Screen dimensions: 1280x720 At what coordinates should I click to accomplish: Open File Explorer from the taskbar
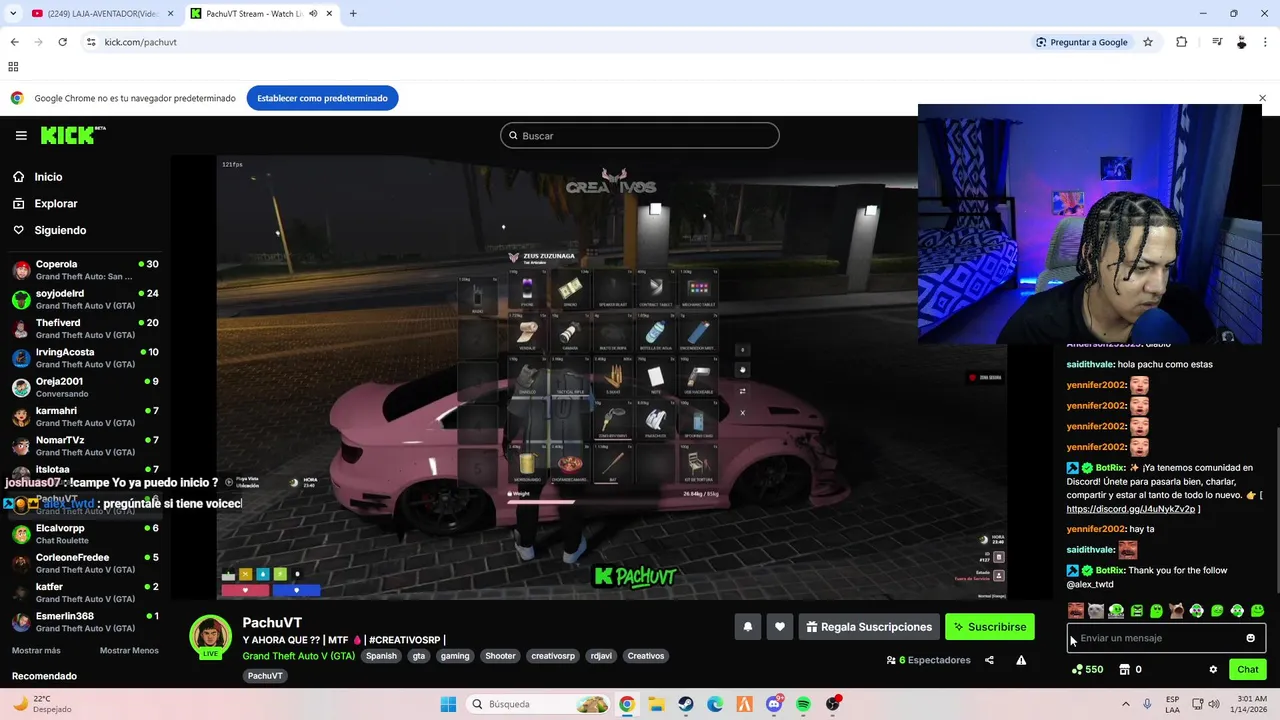click(x=656, y=704)
